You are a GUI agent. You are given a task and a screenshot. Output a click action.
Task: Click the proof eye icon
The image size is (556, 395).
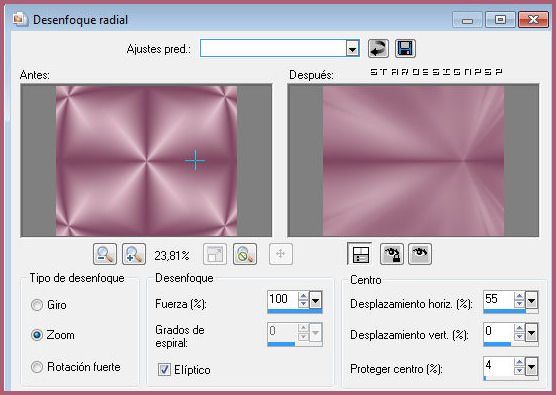coord(420,254)
